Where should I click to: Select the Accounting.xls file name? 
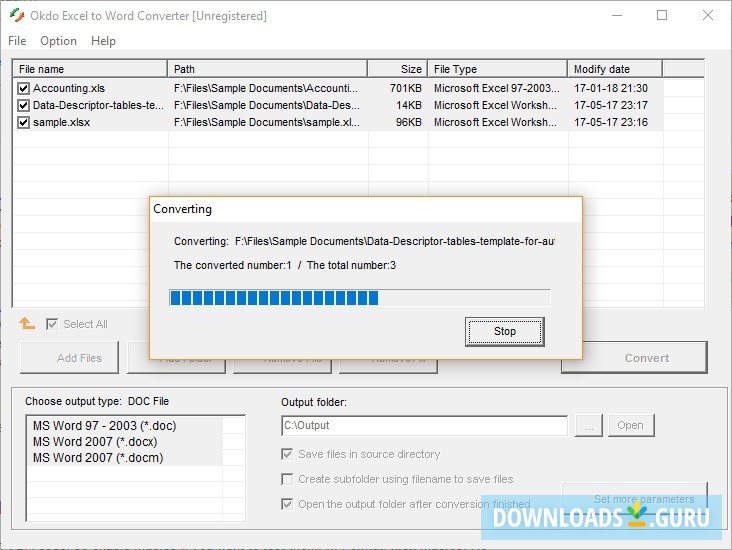(x=69, y=88)
